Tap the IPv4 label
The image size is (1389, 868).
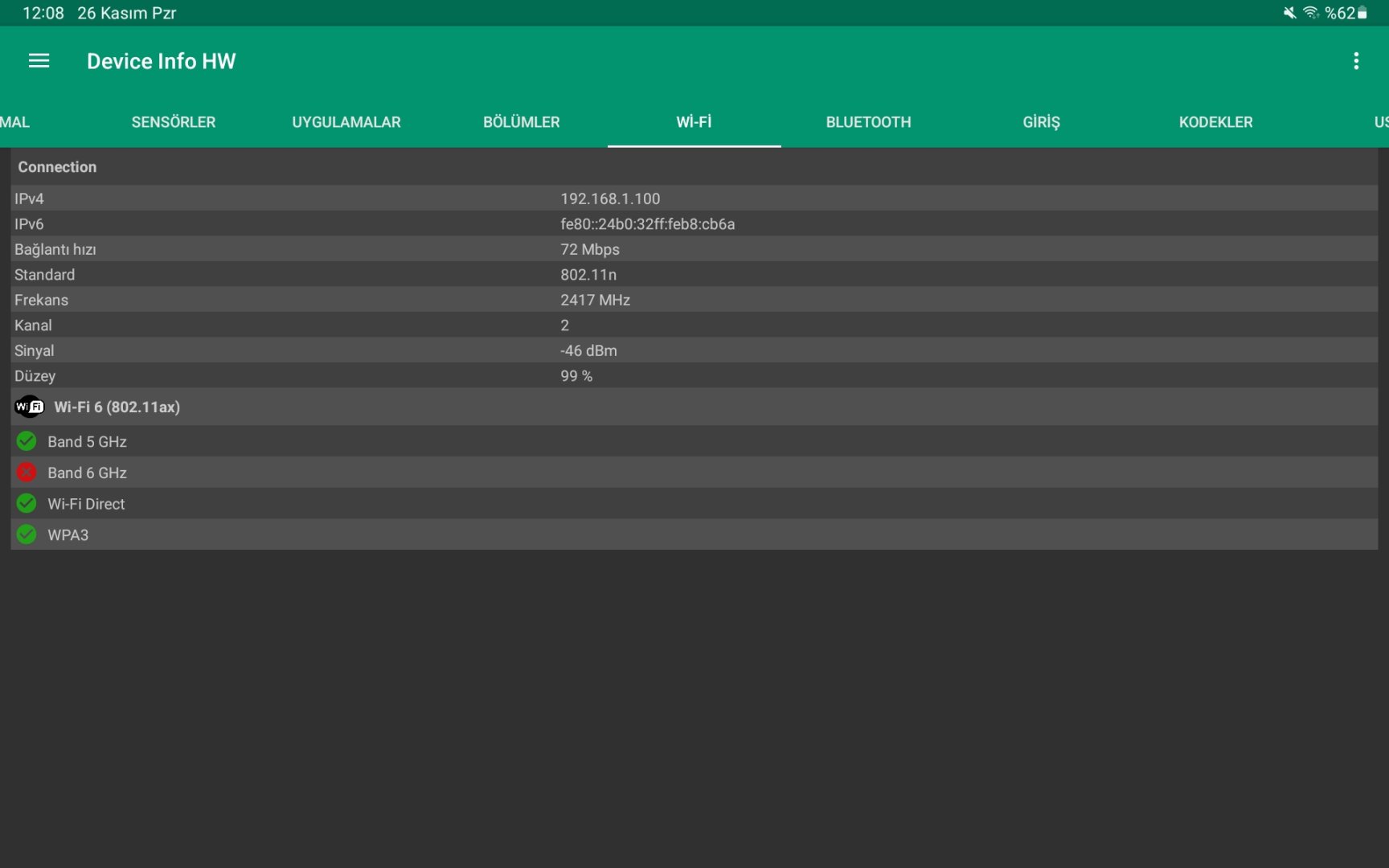pyautogui.click(x=29, y=199)
